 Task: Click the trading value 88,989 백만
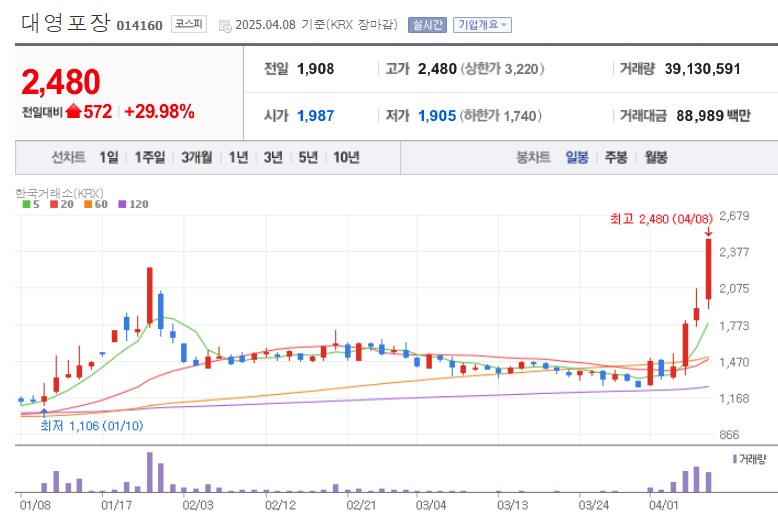(x=713, y=116)
